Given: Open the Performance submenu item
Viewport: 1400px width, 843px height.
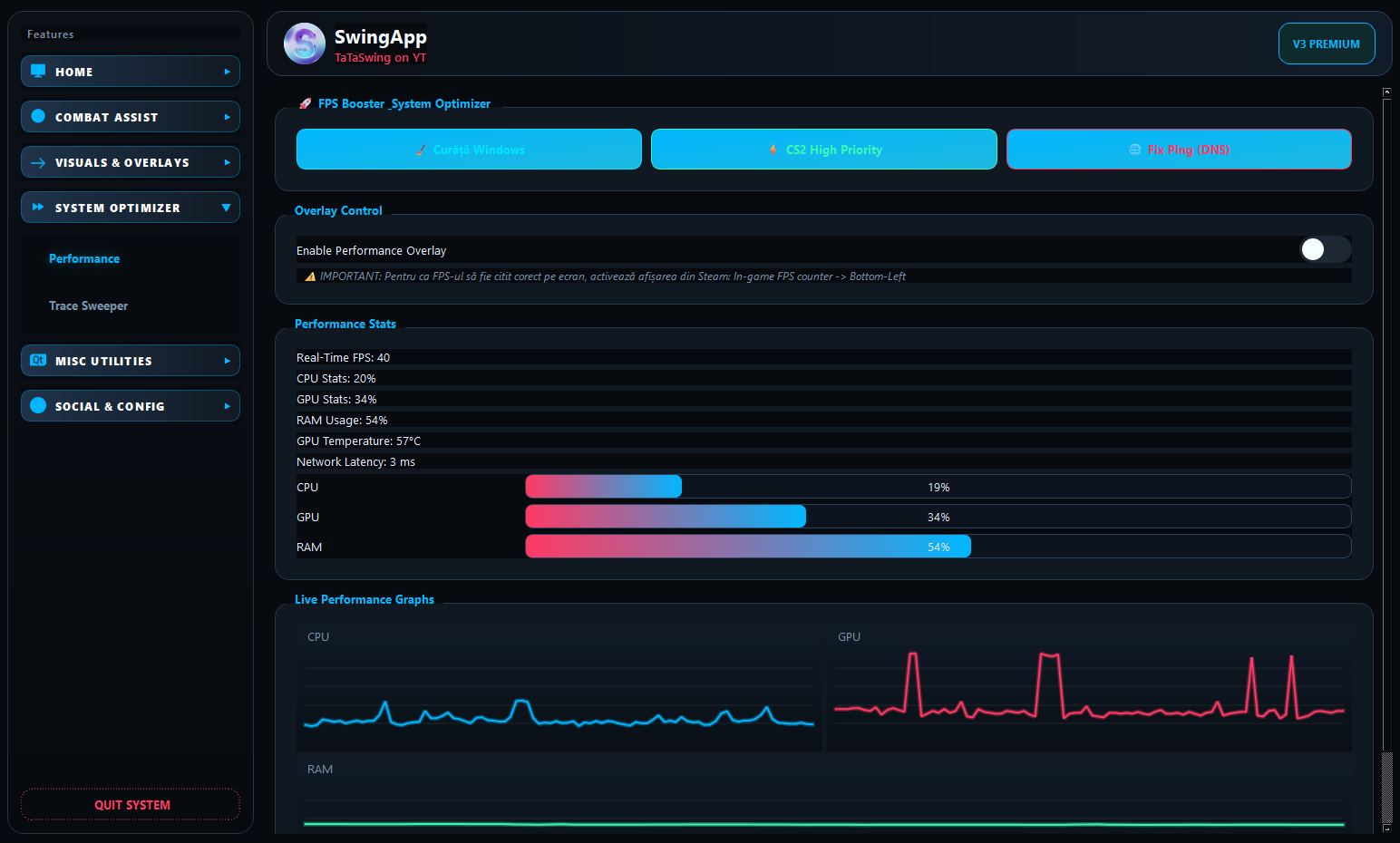Looking at the screenshot, I should pyautogui.click(x=84, y=258).
